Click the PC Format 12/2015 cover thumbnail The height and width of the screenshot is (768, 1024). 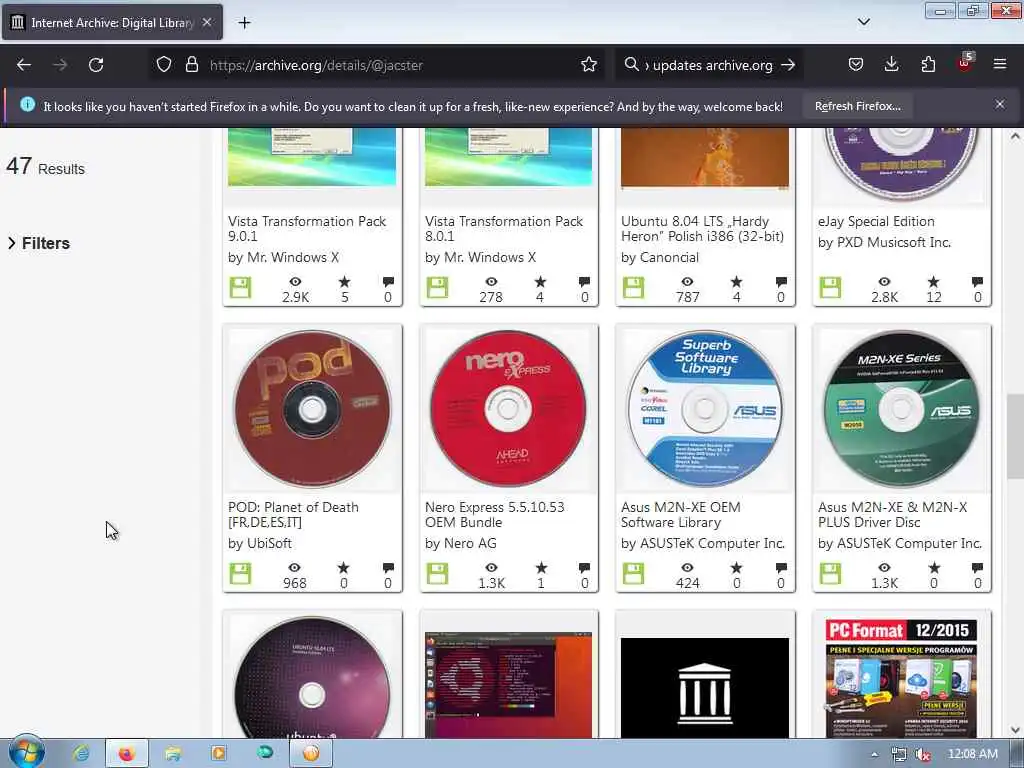[901, 679]
